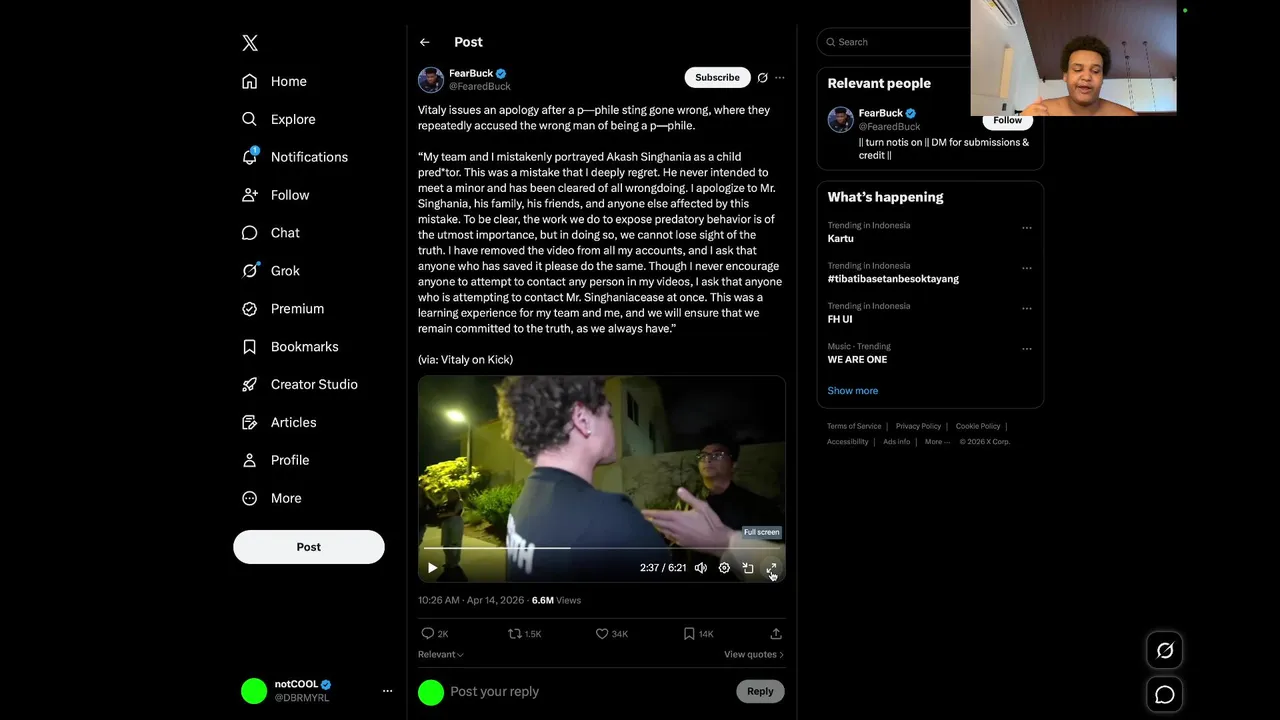Click FearBuck's avatar on the post

tap(431, 80)
